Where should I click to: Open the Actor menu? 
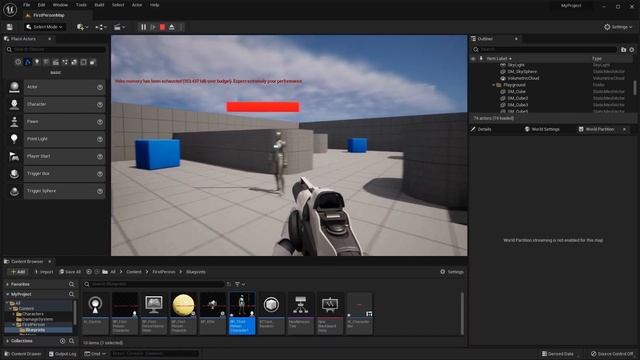(137, 5)
